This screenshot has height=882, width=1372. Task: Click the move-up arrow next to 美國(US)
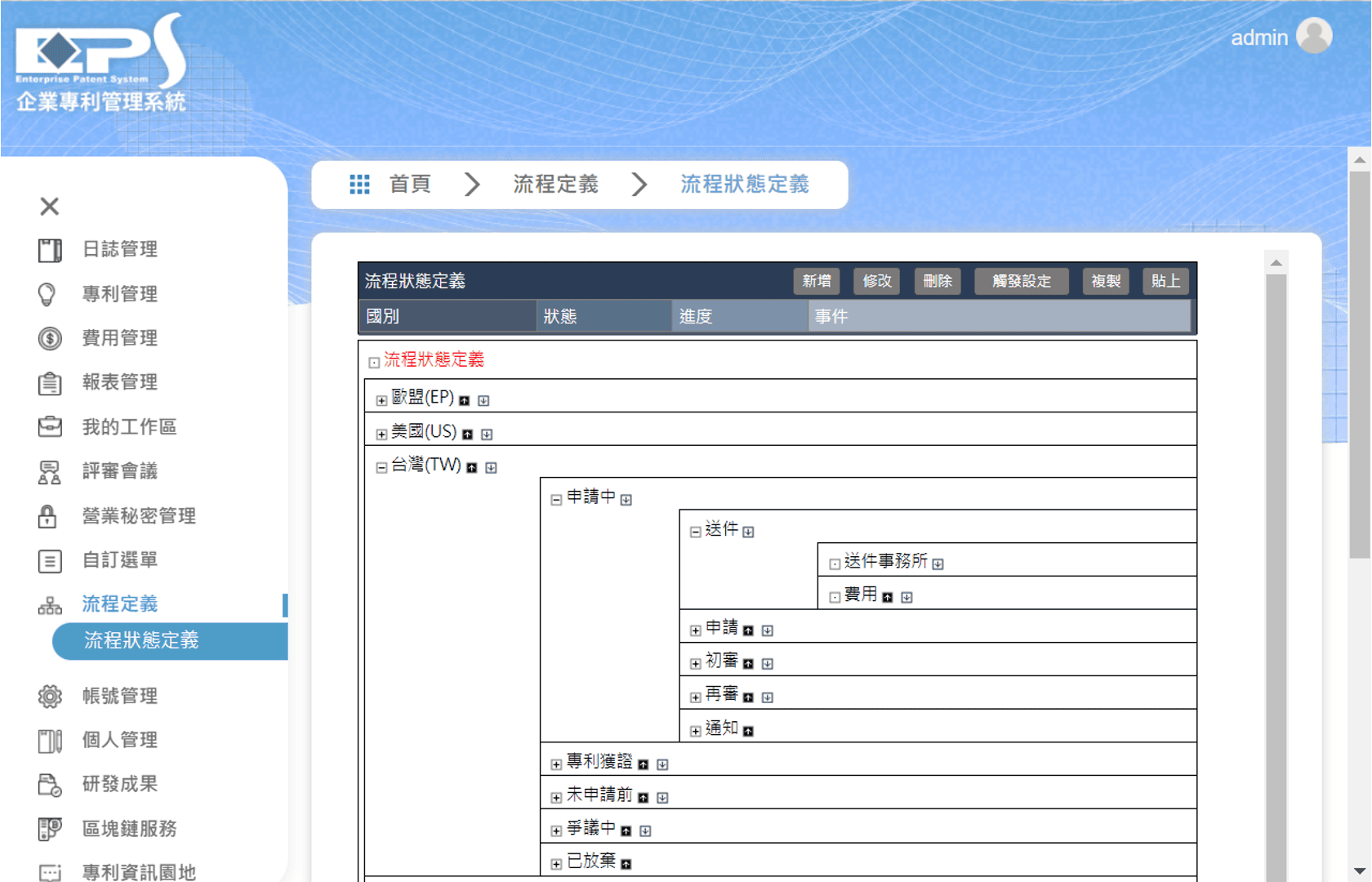tap(468, 434)
